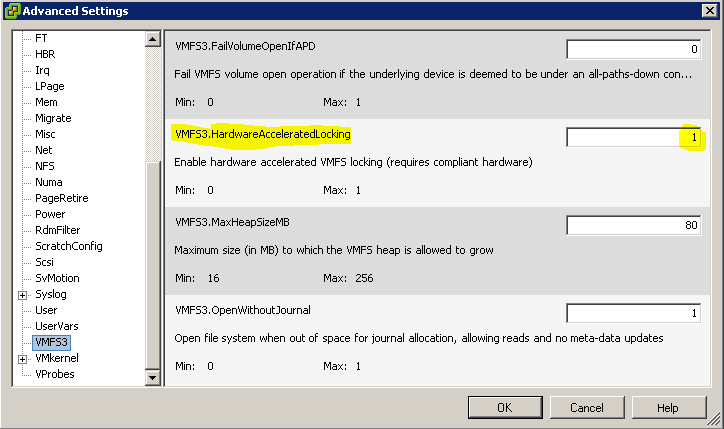Select Net in the tree
Viewport: 724px width, 429px height.
point(43,150)
